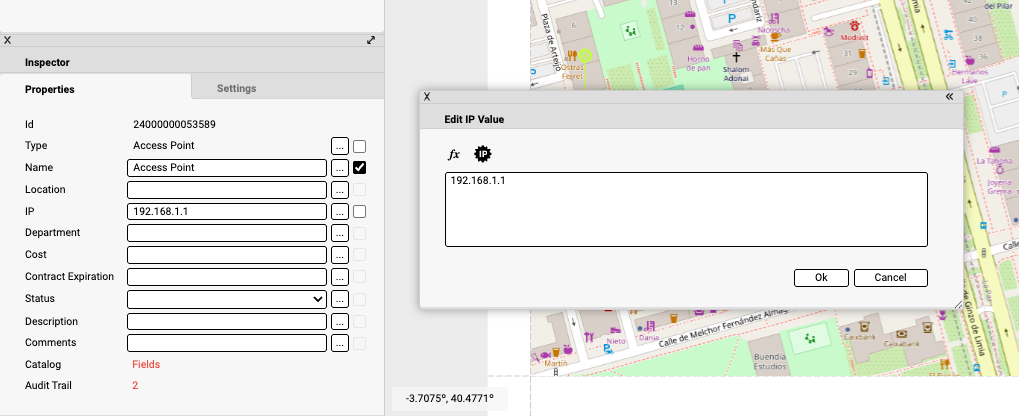1019x416 pixels.
Task: Open the ellipsis editor for IP field
Action: (x=340, y=212)
